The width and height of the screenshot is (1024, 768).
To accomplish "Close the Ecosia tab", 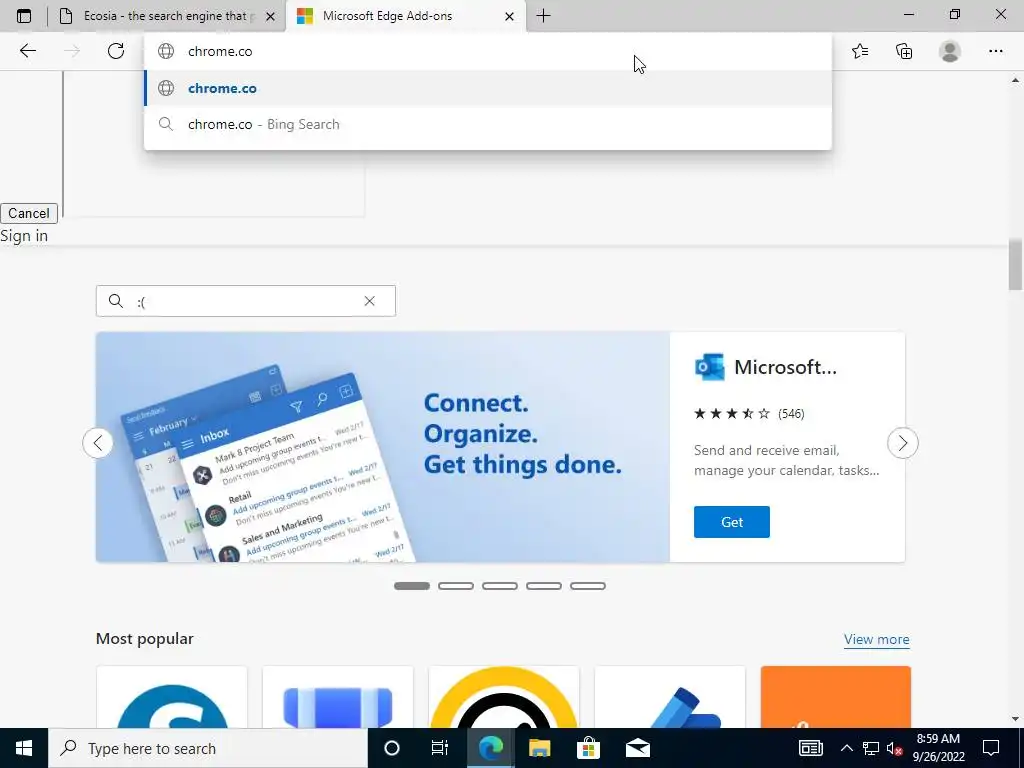I will [270, 16].
